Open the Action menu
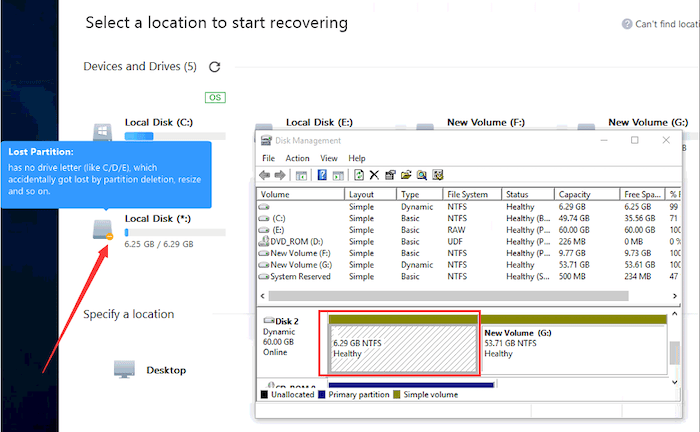 tap(297, 158)
